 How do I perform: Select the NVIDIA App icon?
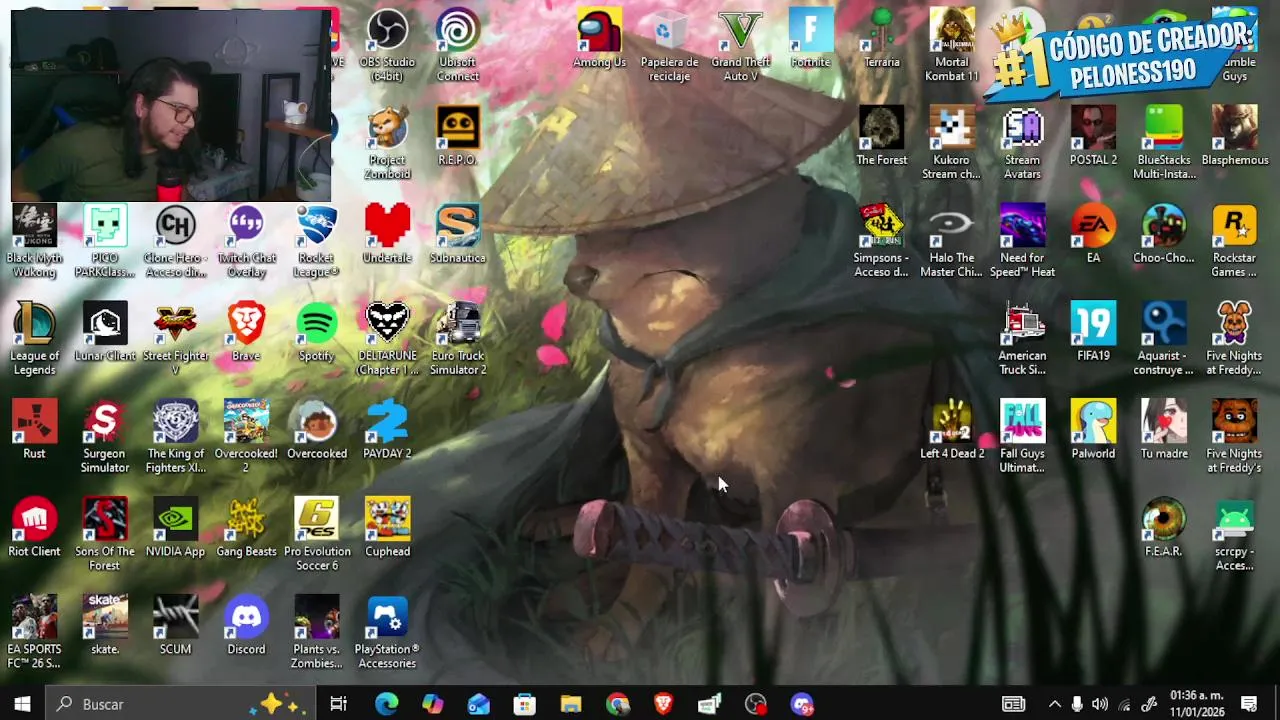(175, 529)
